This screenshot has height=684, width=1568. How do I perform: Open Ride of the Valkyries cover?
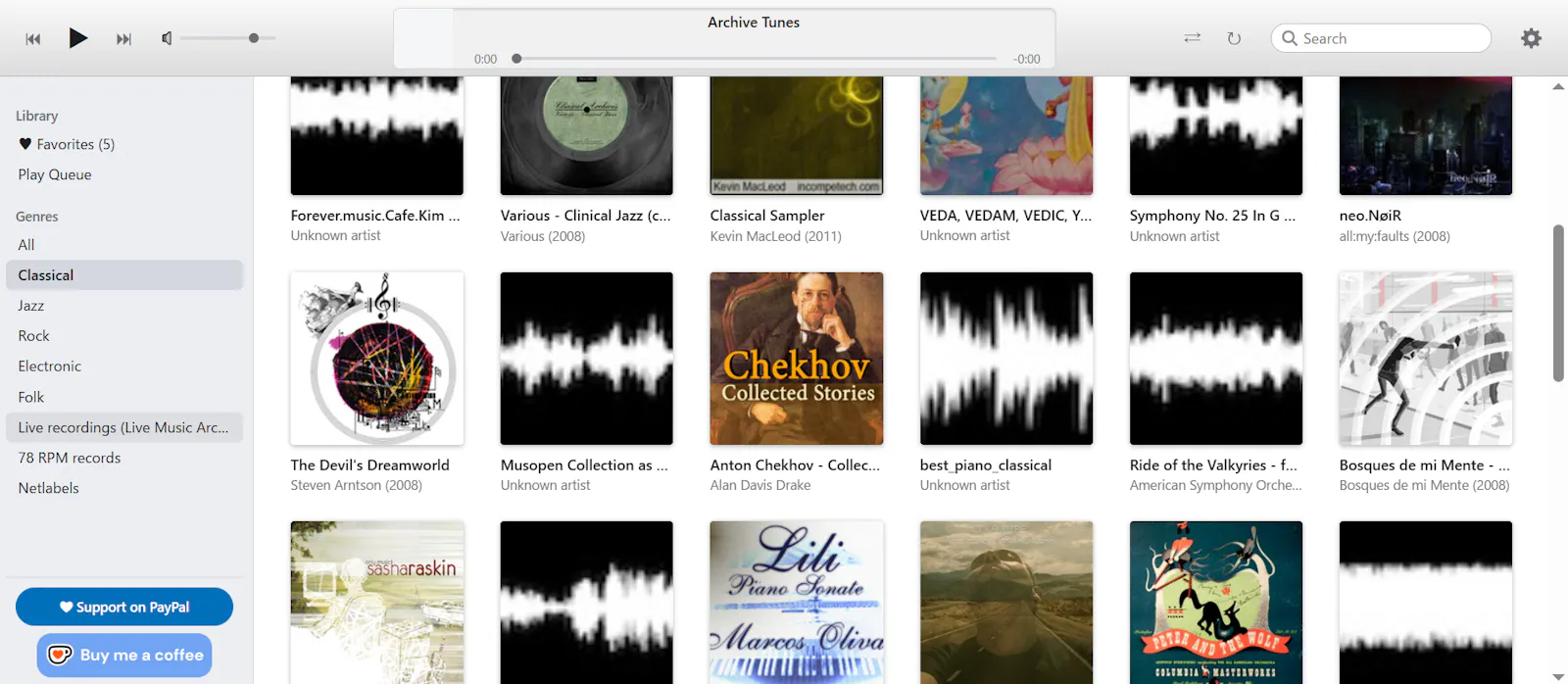1216,359
